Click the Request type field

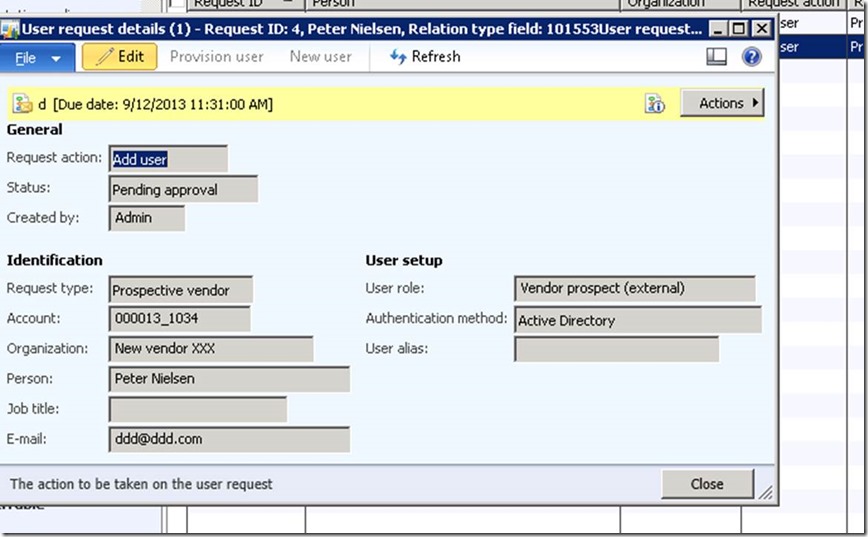[x=180, y=290]
